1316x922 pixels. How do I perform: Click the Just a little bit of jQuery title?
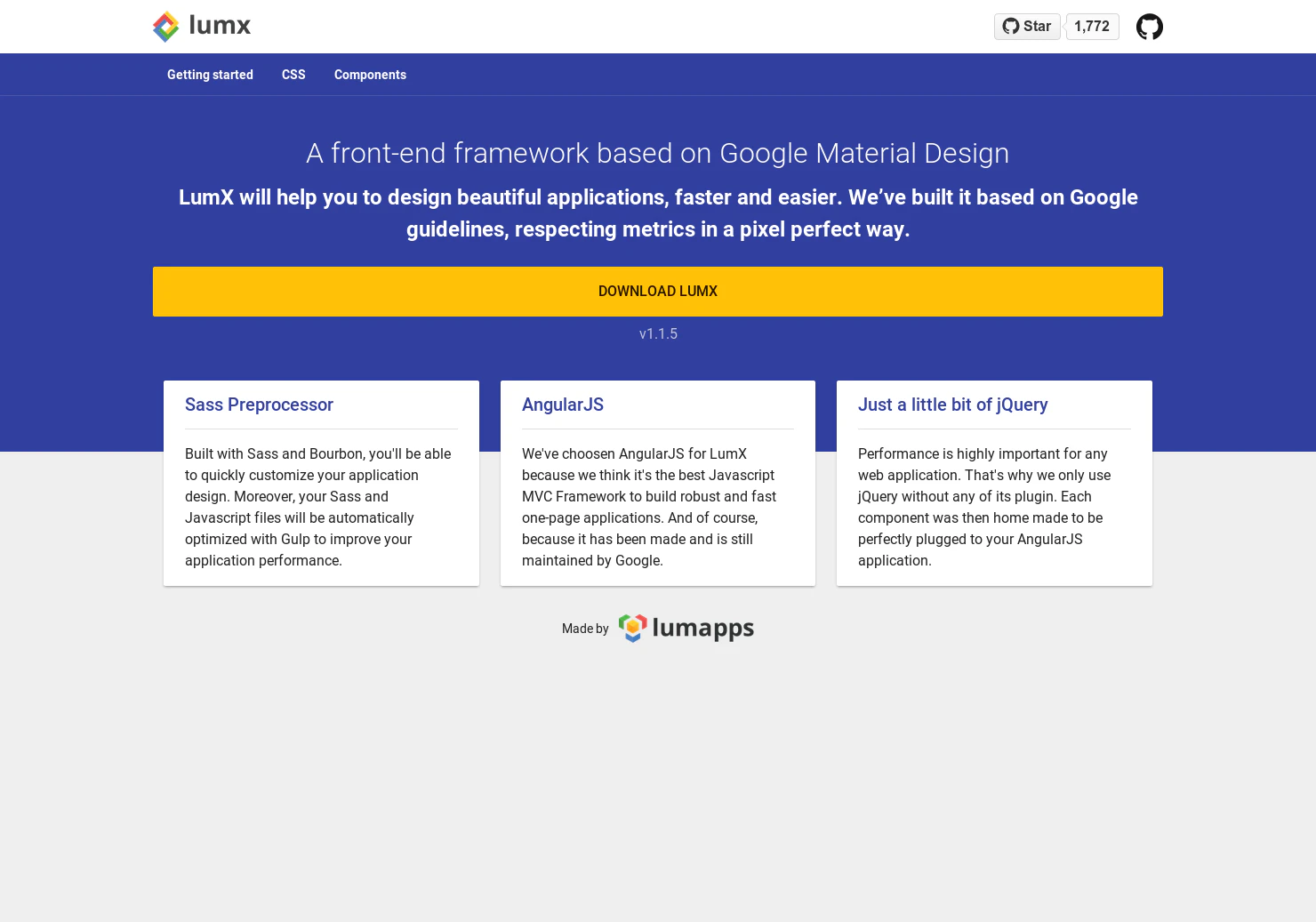pyautogui.click(x=952, y=405)
